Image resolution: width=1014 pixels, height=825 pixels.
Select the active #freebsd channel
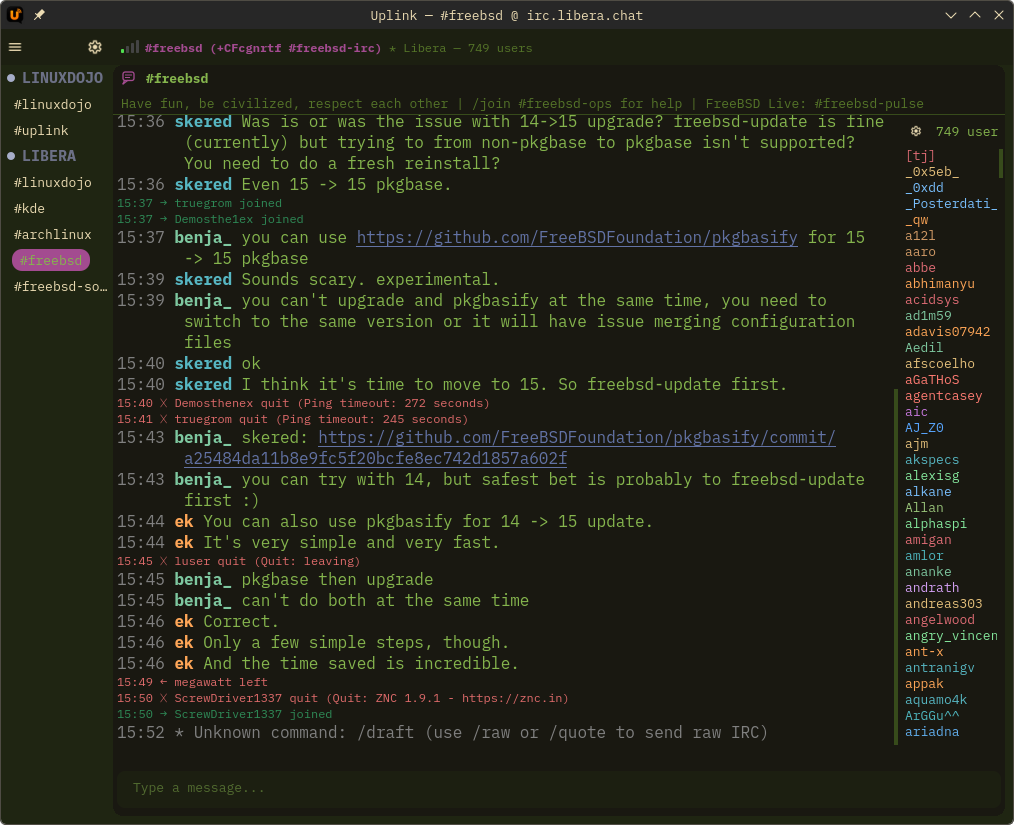[51, 261]
